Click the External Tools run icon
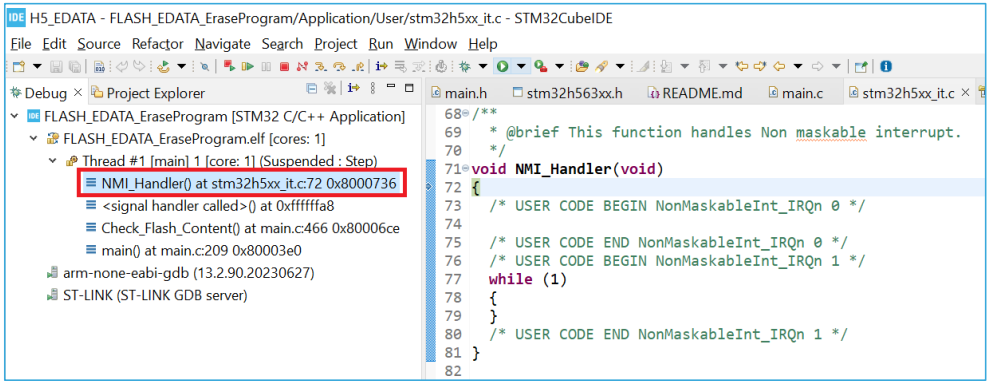Image resolution: width=993 pixels, height=388 pixels. [541, 66]
